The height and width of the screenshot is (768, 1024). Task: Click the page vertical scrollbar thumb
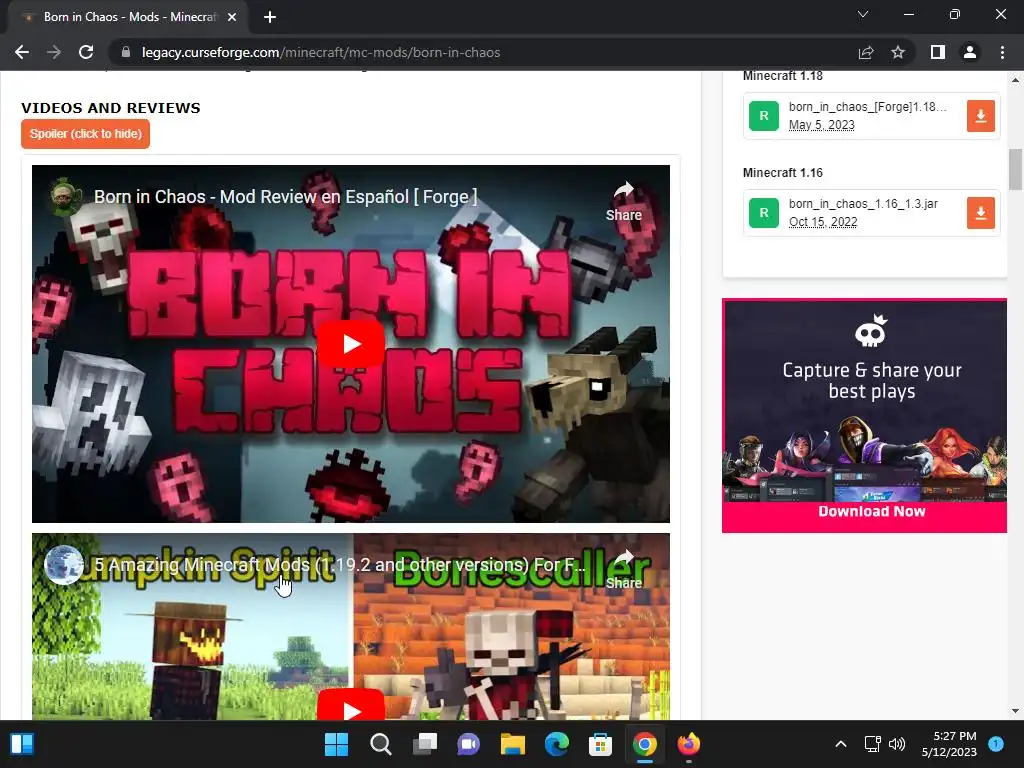point(1015,168)
